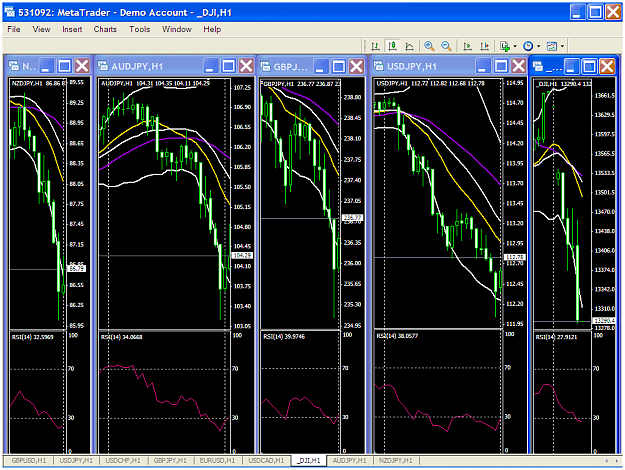625x470 pixels.
Task: Expand the Templates dropdown arrow
Action: 562,46
